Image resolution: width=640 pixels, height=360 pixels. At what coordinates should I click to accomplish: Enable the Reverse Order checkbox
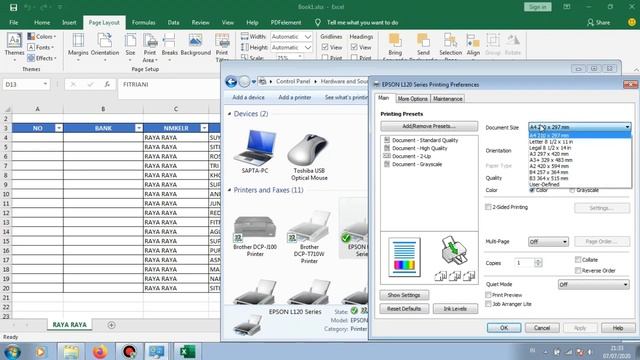pyautogui.click(x=578, y=270)
